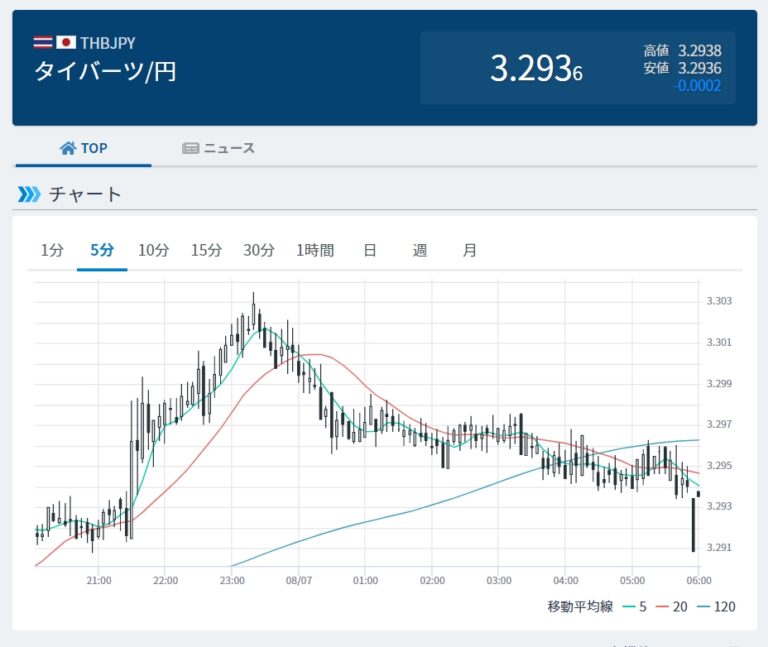This screenshot has height=647, width=768.
Task: Open the ニュース tab label
Action: pyautogui.click(x=229, y=148)
